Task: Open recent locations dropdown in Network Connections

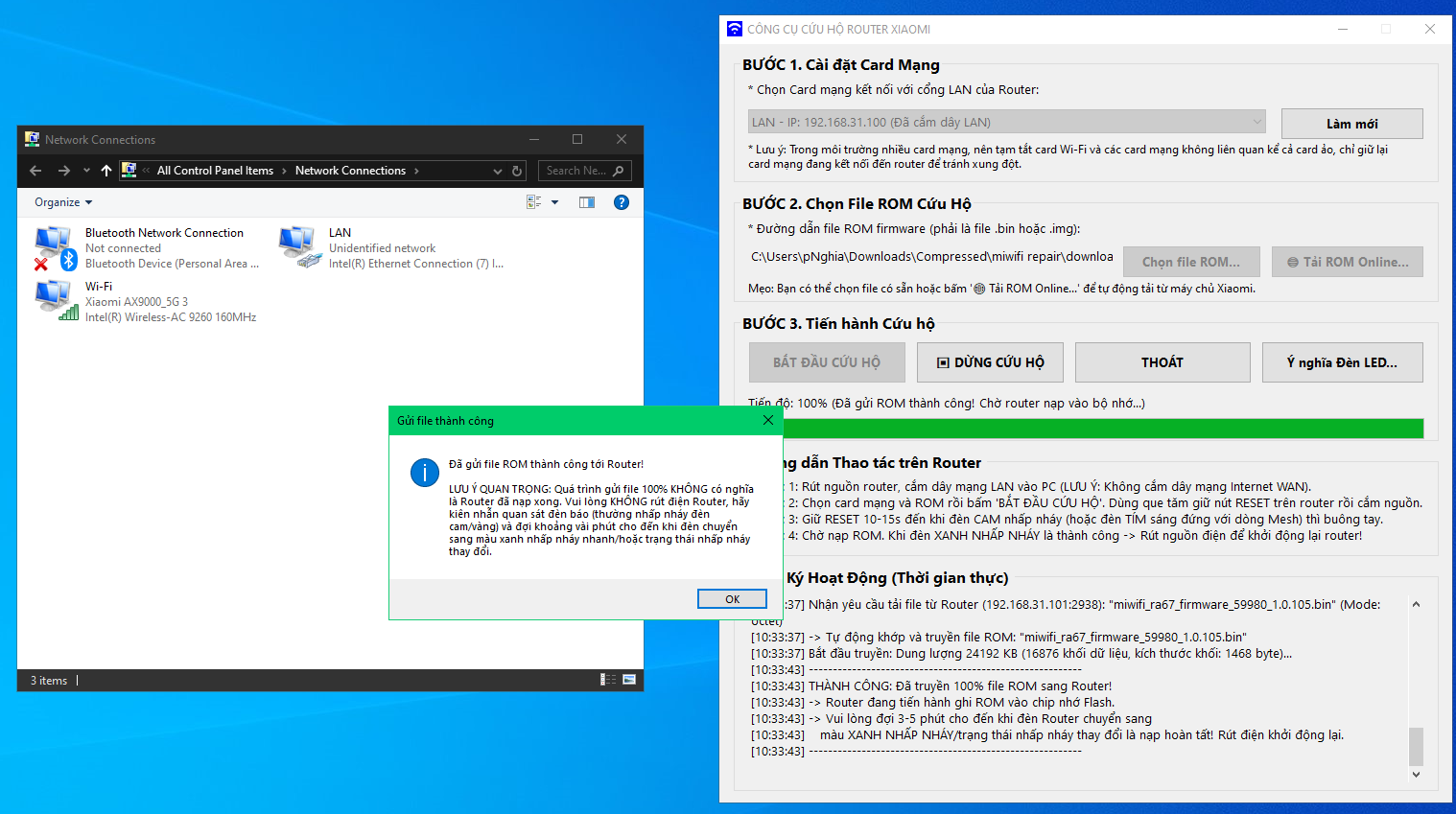Action: 86,171
